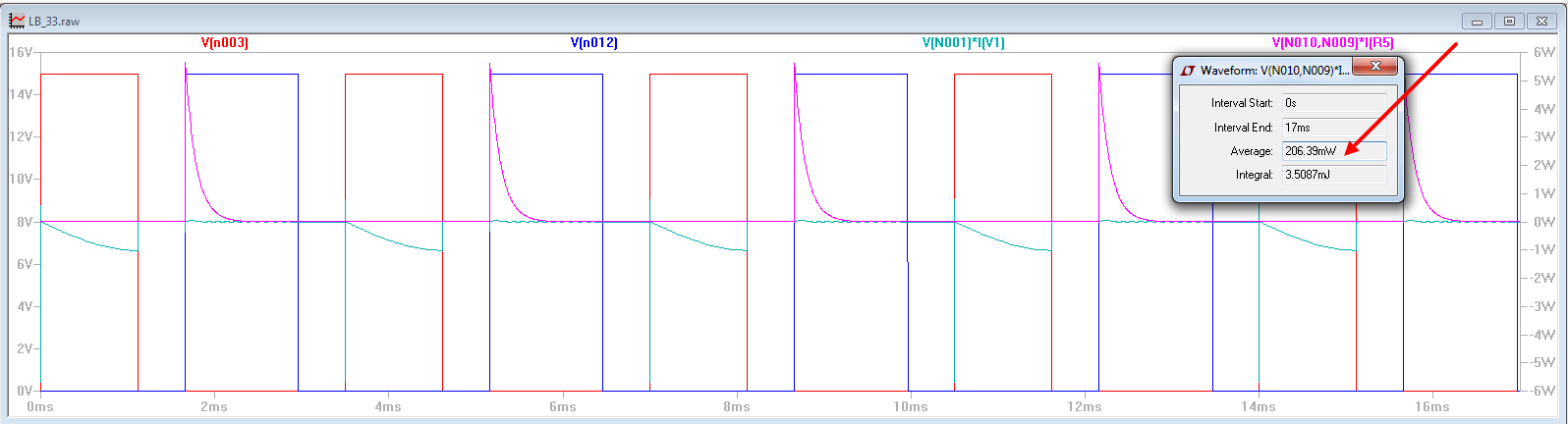Image resolution: width=1568 pixels, height=424 pixels.
Task: Close the Waveform average dialog
Action: click(1375, 67)
